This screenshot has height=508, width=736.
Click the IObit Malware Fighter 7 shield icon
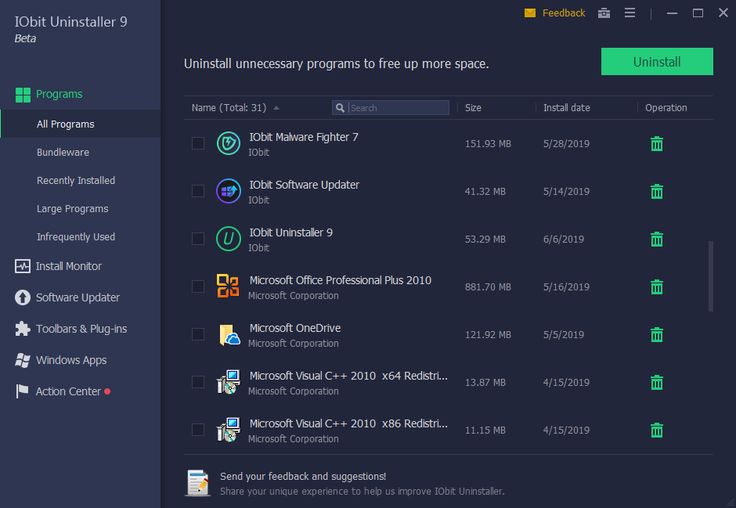coord(229,143)
